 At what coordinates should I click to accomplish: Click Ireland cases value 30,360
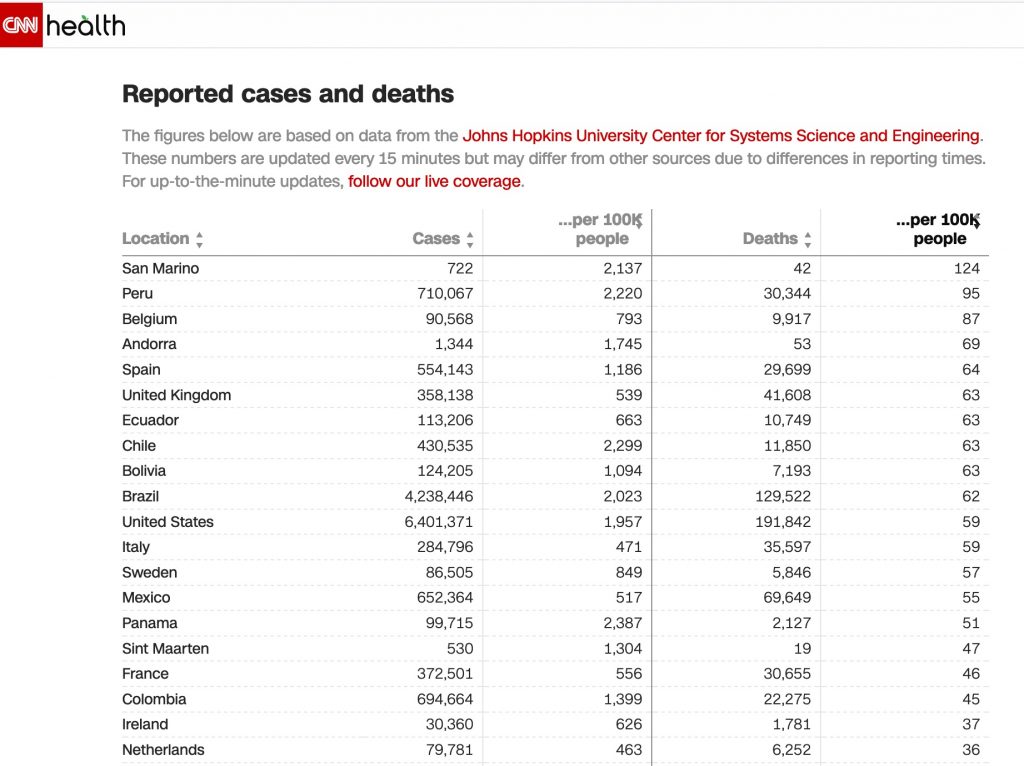(449, 724)
